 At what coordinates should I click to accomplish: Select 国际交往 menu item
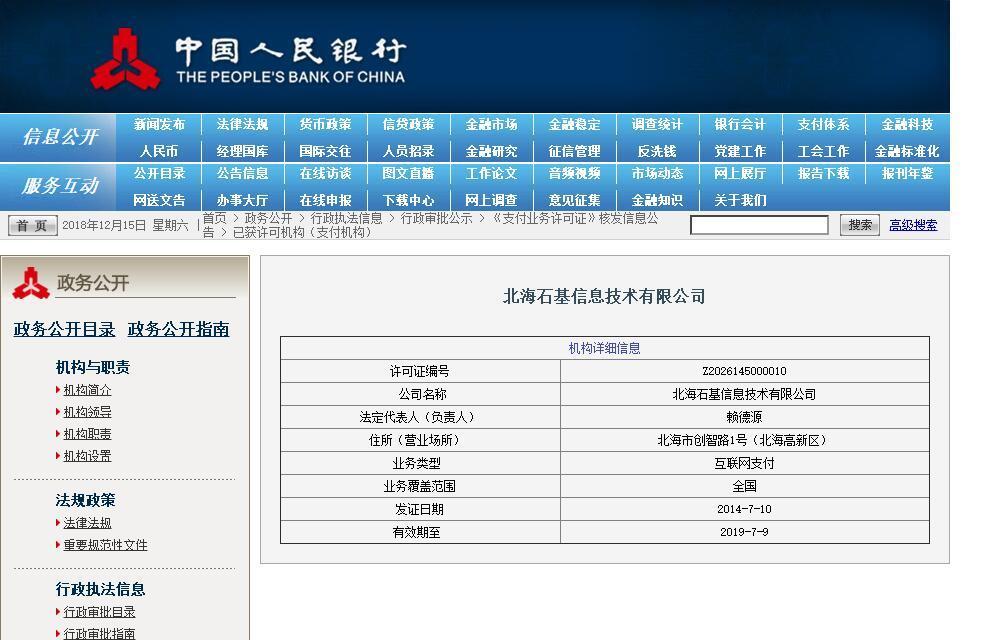325,152
